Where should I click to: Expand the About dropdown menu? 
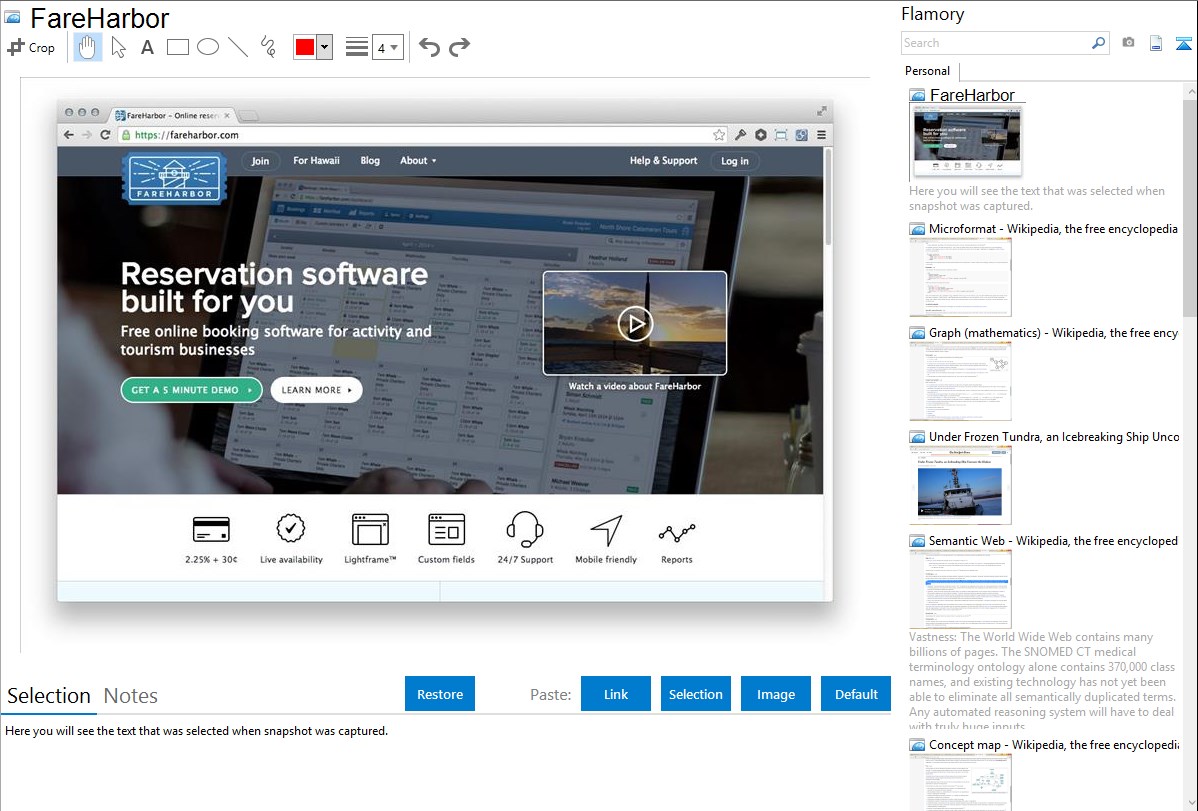click(418, 161)
